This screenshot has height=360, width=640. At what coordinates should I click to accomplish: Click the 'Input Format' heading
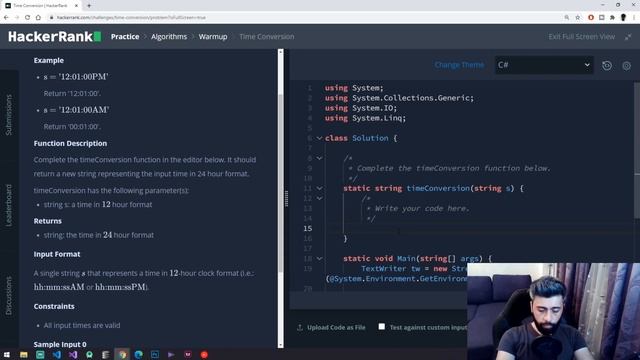point(57,254)
